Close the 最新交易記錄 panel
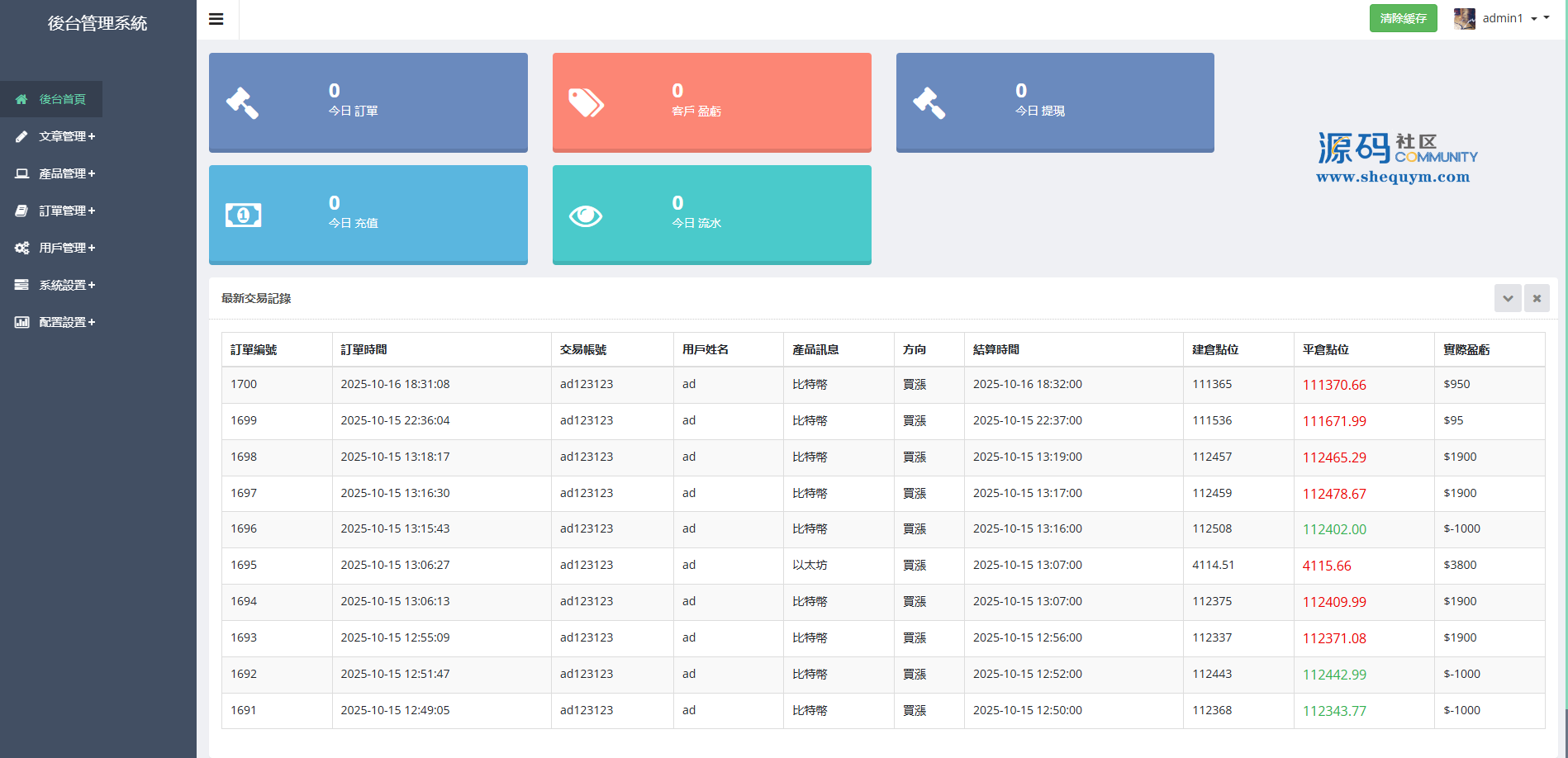 1537,298
